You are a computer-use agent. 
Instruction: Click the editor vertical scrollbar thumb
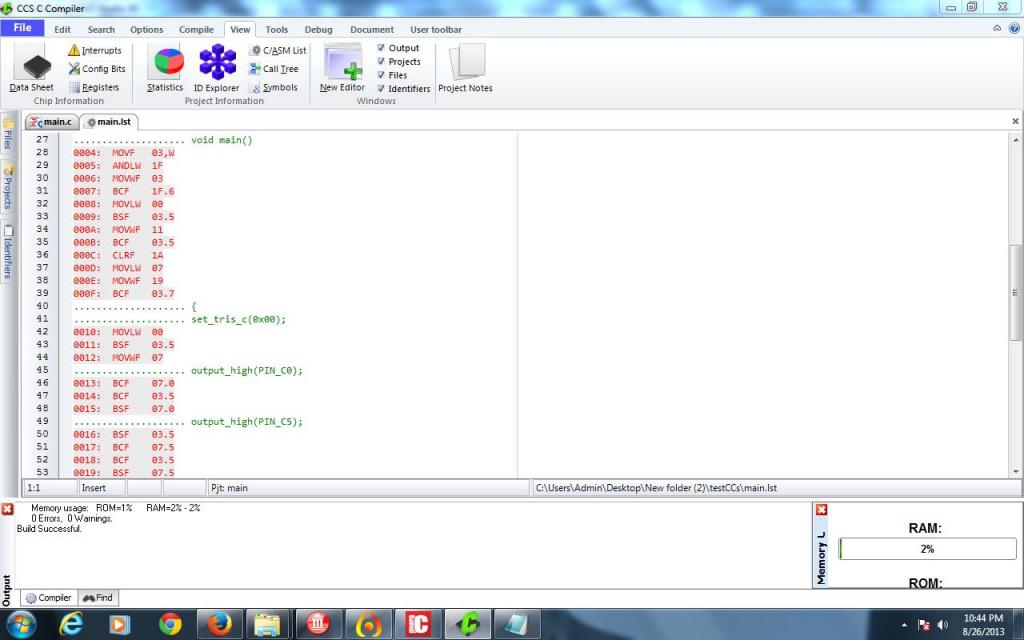1016,292
